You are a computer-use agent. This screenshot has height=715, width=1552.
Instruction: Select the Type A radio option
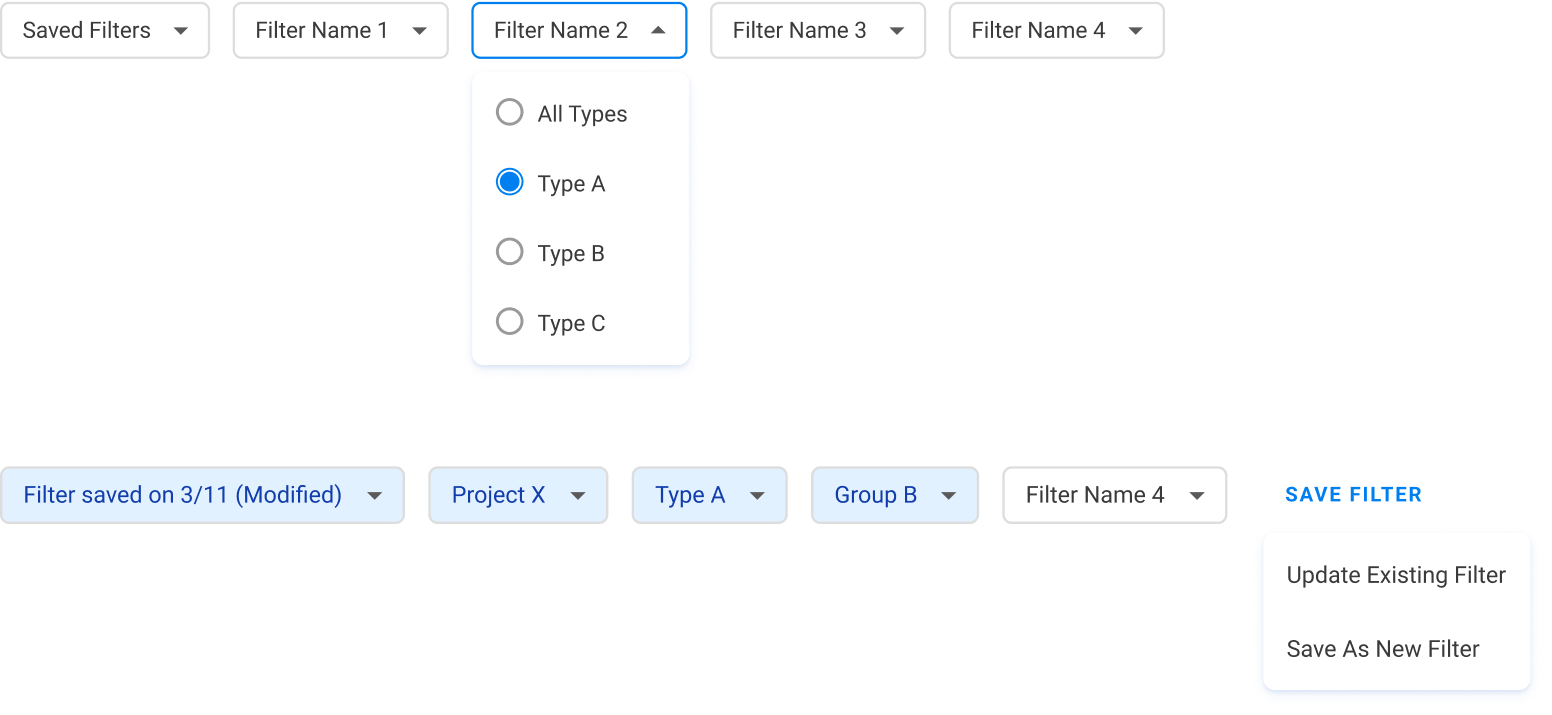coord(510,182)
